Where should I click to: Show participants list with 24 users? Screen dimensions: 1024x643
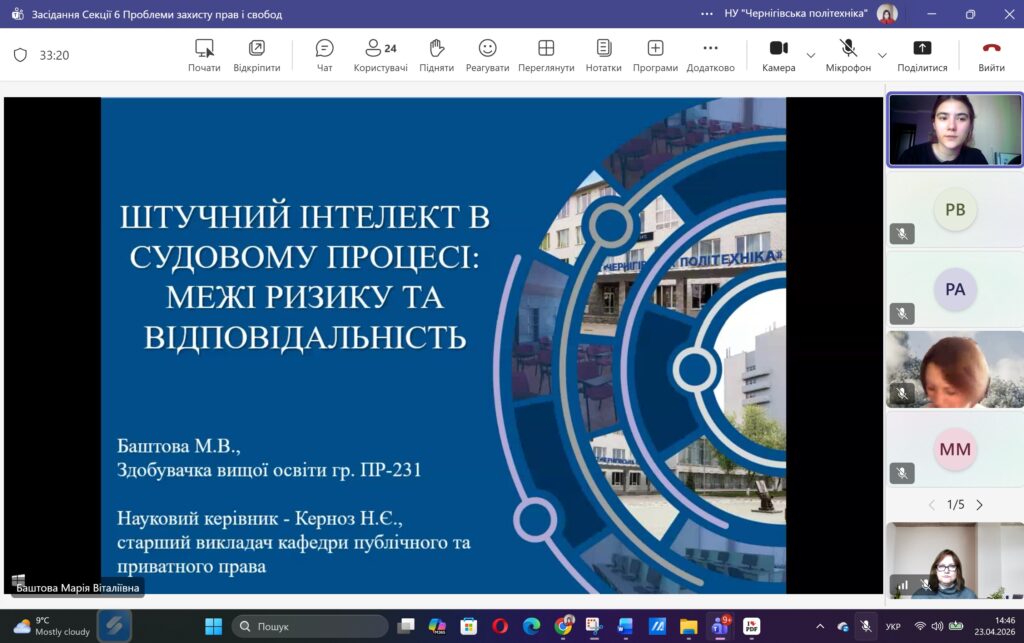tap(380, 49)
